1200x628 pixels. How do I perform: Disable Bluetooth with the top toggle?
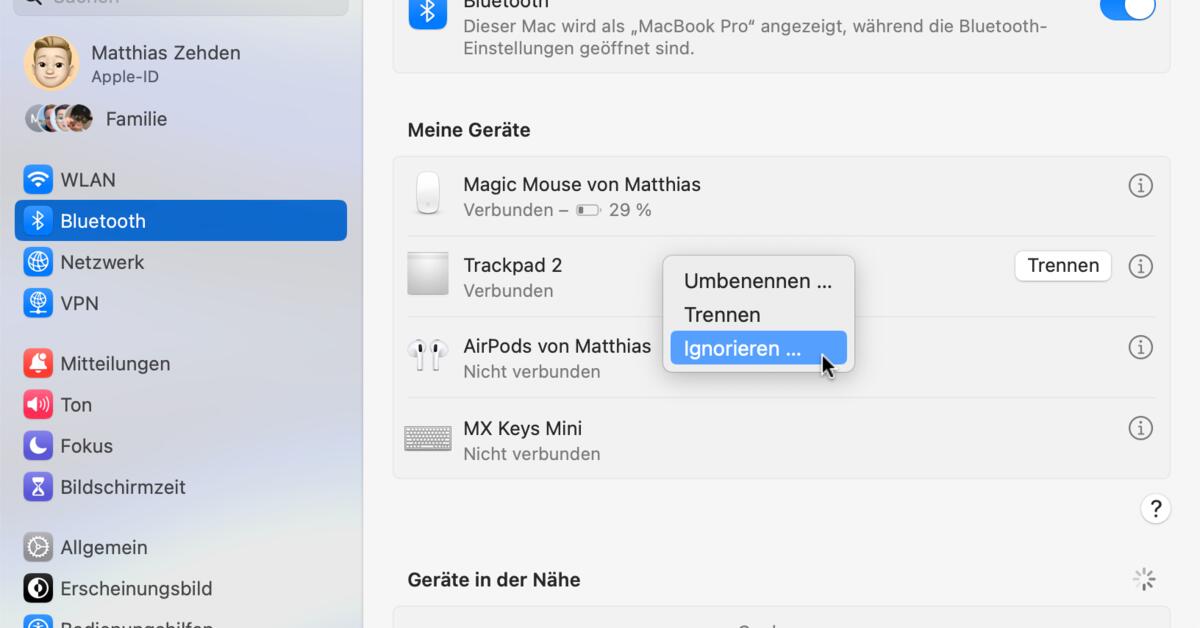coord(1127,8)
